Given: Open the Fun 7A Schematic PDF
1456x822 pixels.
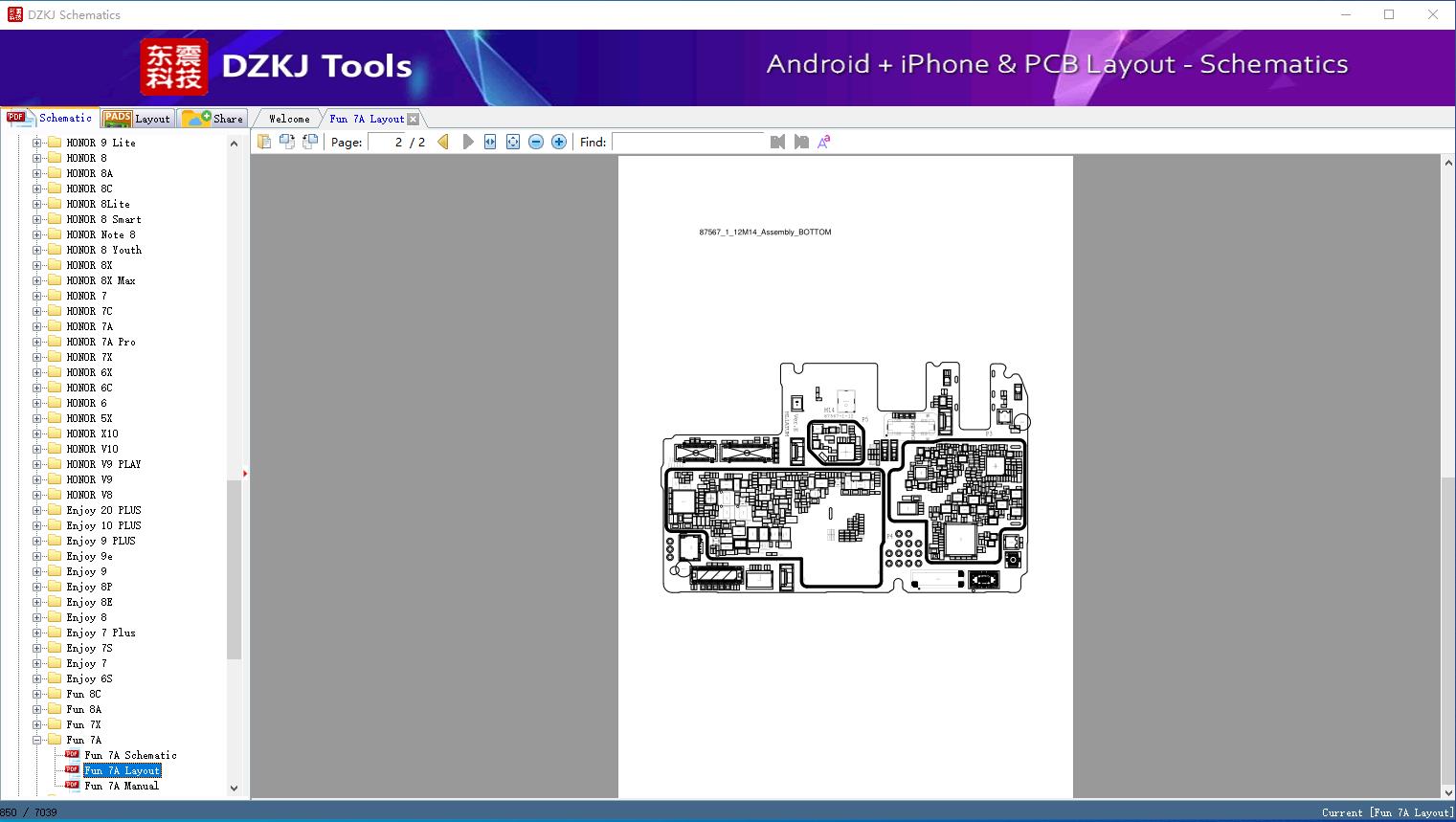Looking at the screenshot, I should coord(130,755).
